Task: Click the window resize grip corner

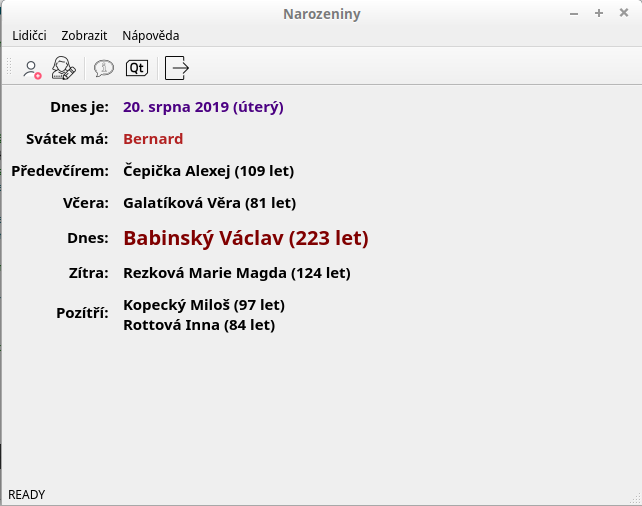Action: click(x=636, y=499)
